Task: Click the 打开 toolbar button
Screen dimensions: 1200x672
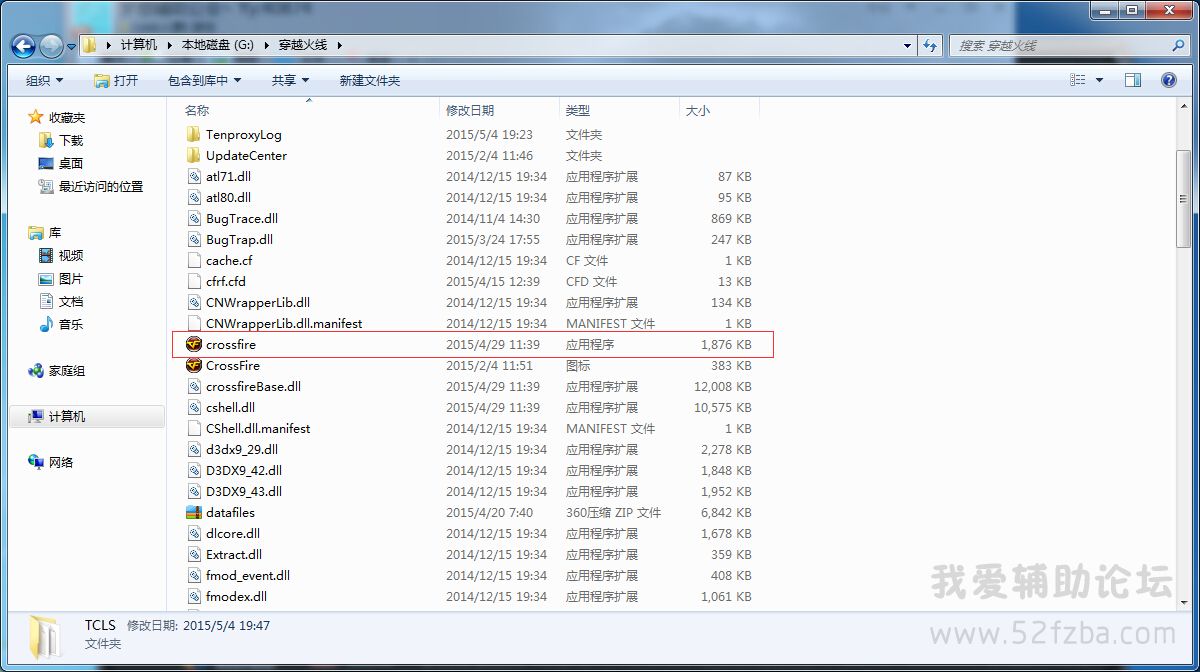Action: (x=116, y=80)
